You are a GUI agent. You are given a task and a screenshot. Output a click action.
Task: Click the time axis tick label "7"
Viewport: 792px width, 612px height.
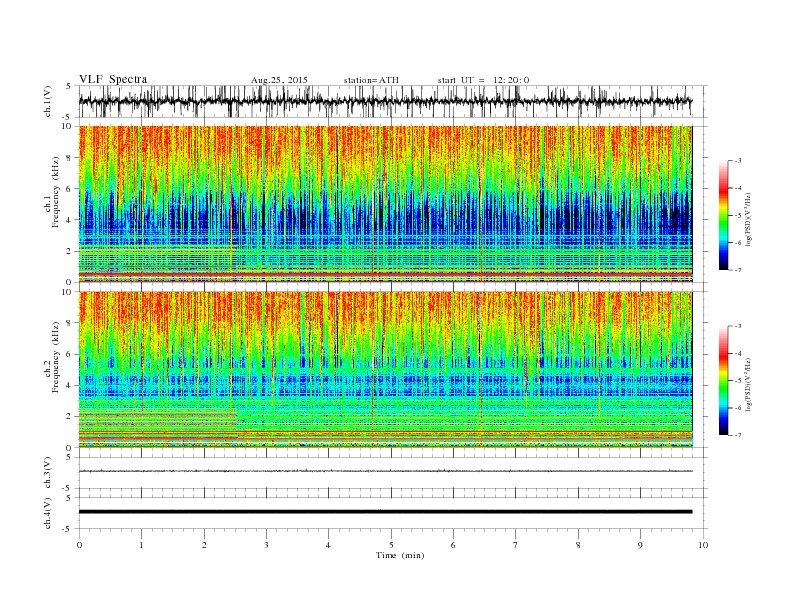pyautogui.click(x=516, y=545)
